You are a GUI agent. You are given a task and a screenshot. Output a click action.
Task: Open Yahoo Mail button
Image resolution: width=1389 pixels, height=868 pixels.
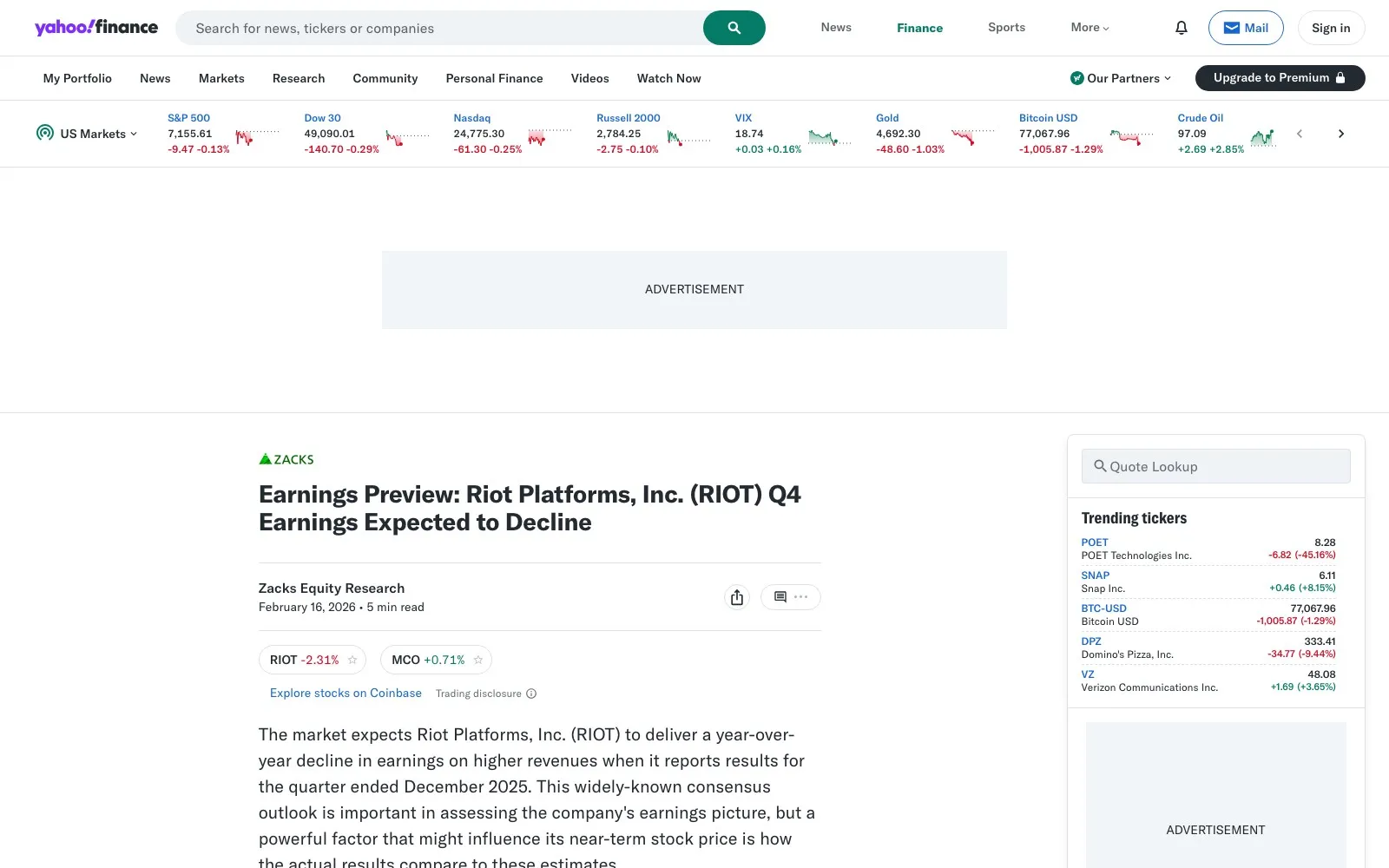[x=1246, y=28]
